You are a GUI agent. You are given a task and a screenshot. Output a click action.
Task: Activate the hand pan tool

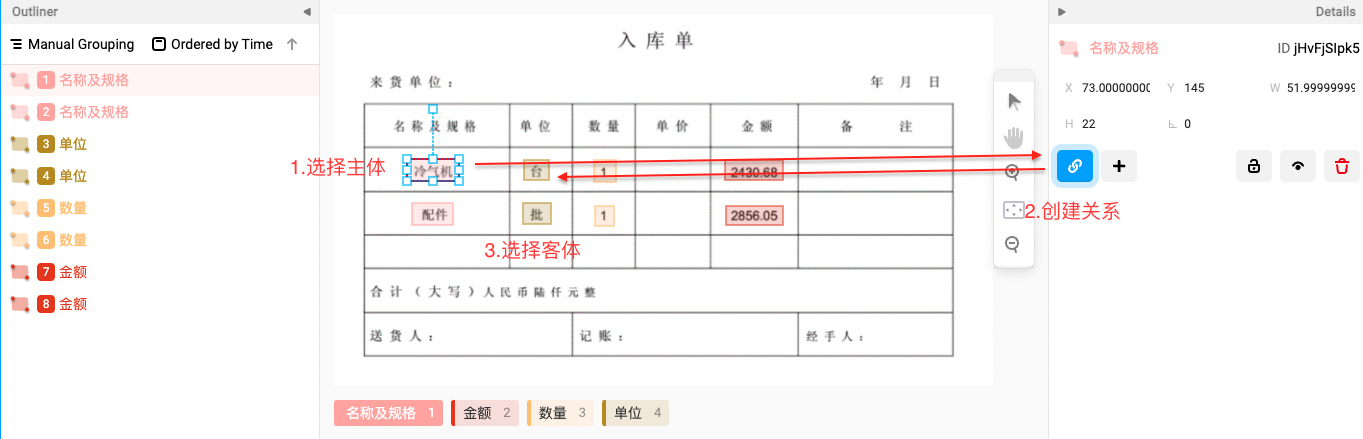1014,136
